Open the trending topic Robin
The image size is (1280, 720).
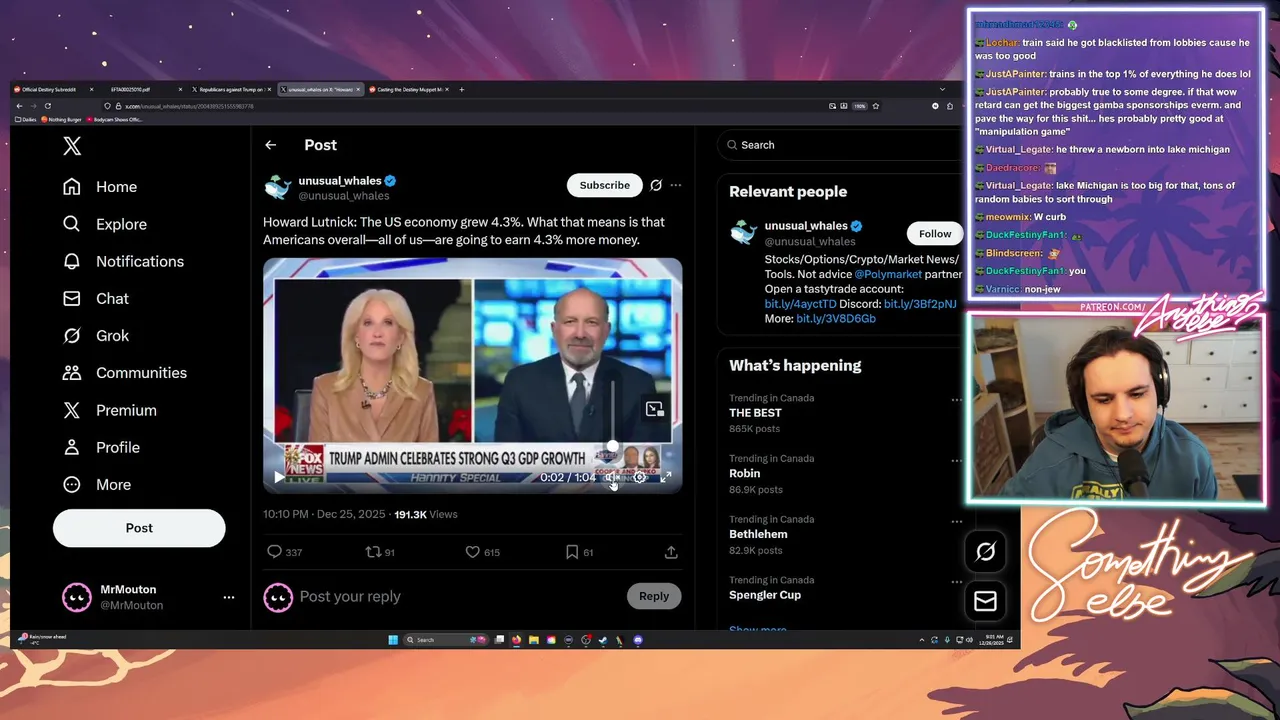point(744,474)
